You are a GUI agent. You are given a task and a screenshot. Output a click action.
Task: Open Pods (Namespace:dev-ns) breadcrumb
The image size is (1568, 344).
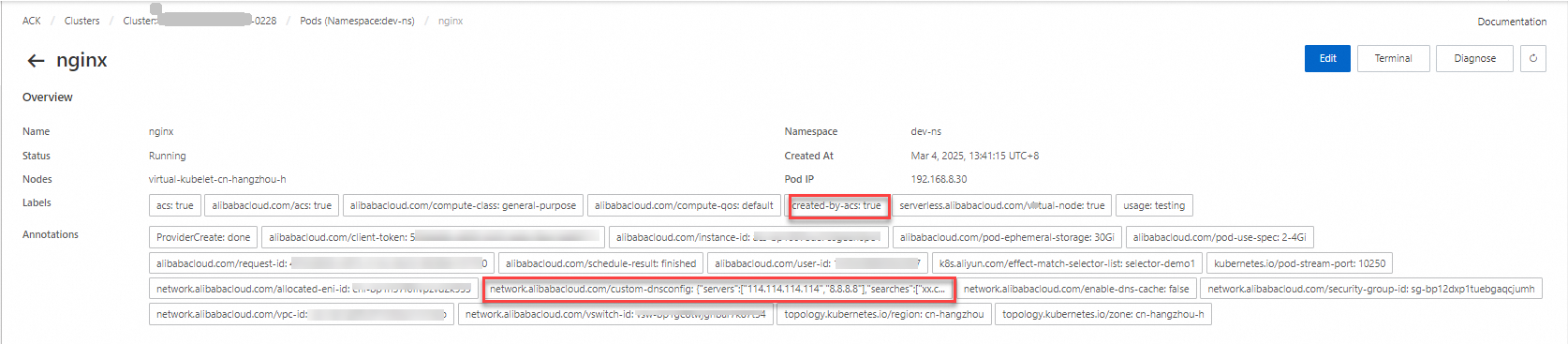click(357, 21)
